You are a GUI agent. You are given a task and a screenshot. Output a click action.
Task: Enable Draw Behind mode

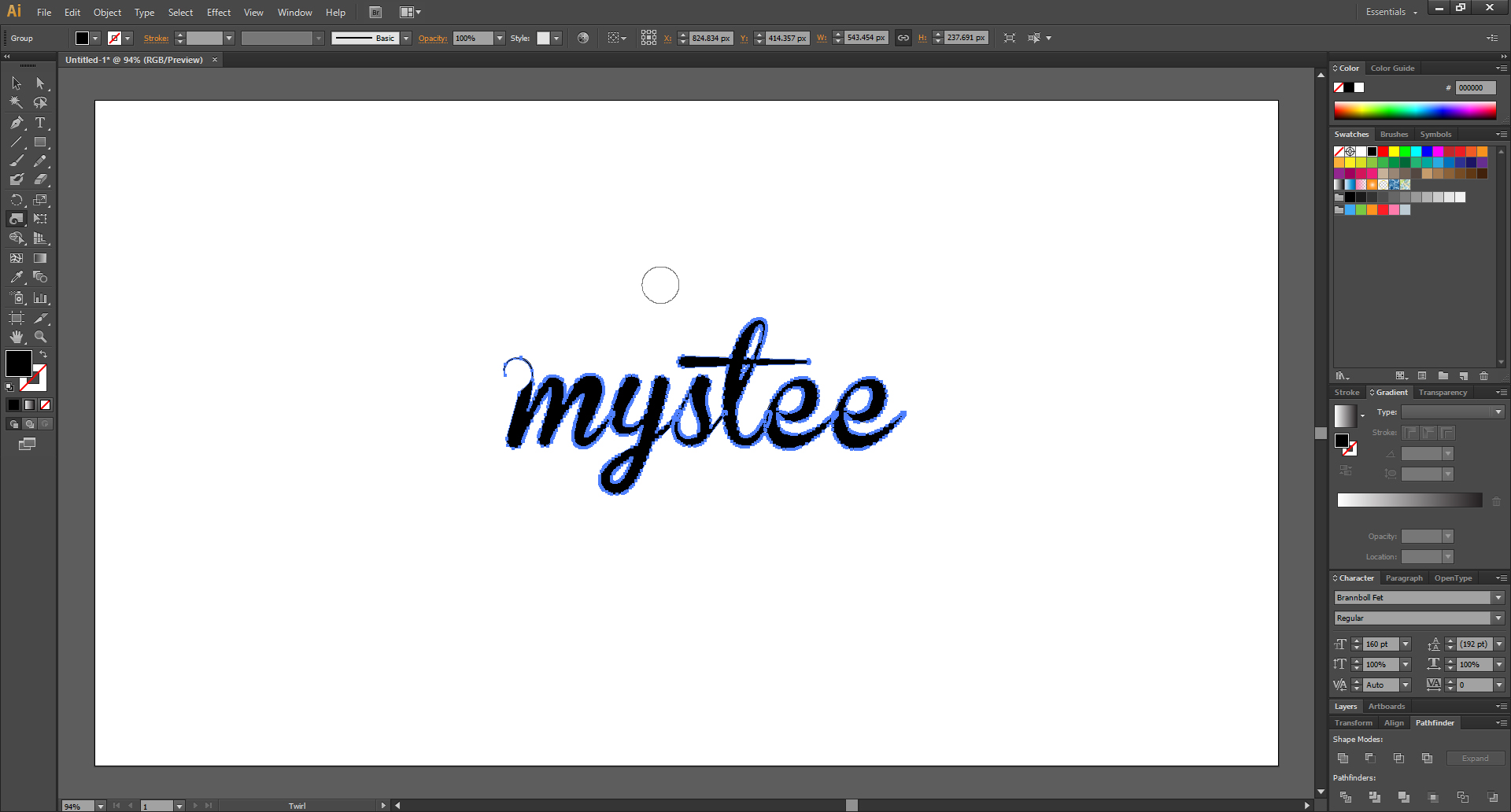29,424
